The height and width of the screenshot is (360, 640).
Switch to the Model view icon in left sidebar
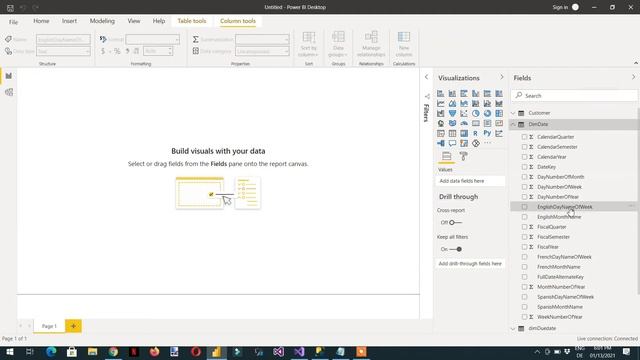[x=9, y=92]
